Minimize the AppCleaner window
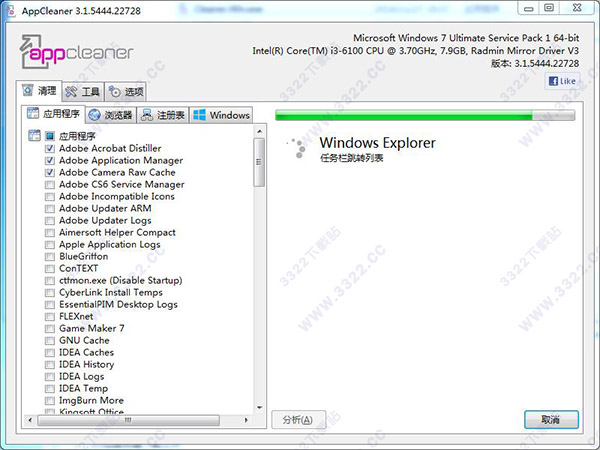600x450 pixels. tap(529, 8)
